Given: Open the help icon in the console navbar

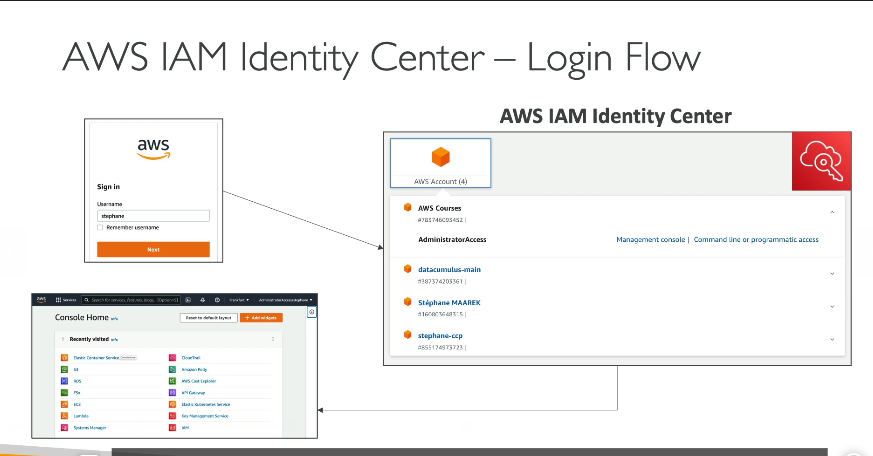Looking at the screenshot, I should [217, 300].
